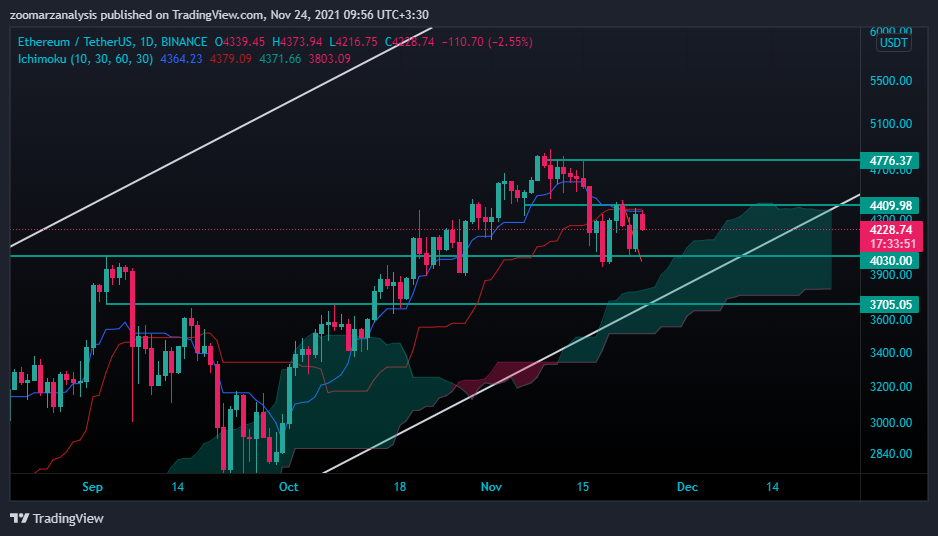This screenshot has height=536, width=938.
Task: Click the close price C4228.74 value
Action: tap(409, 42)
